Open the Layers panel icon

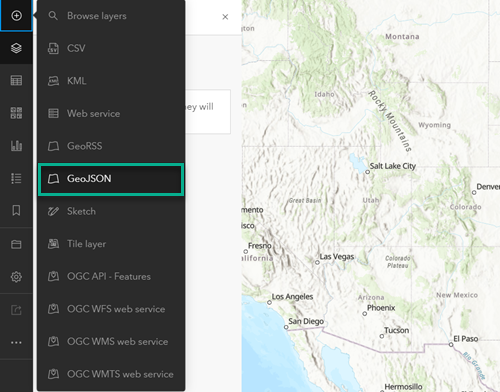16,48
